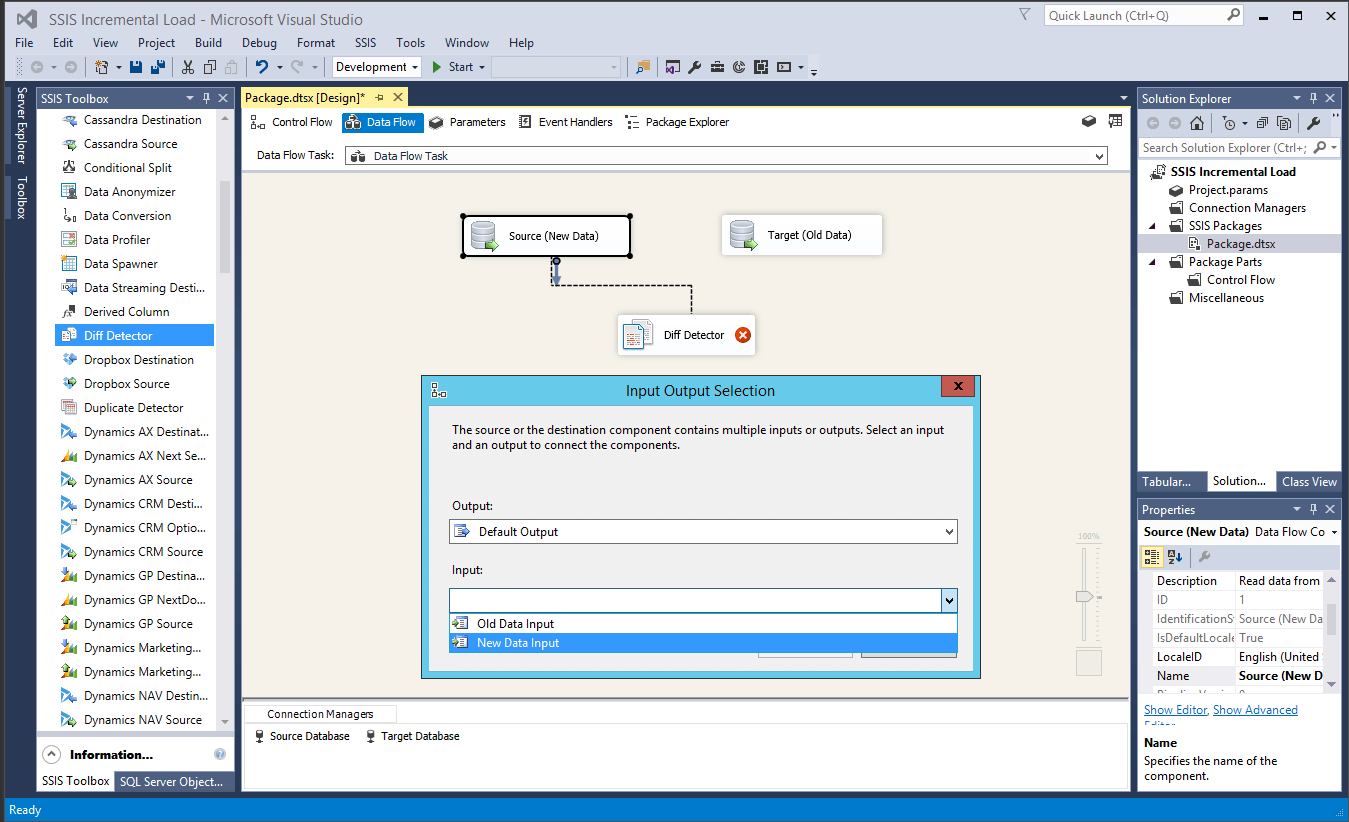Click the Save single-disk icon
The image size is (1349, 822).
pyautogui.click(x=136, y=67)
